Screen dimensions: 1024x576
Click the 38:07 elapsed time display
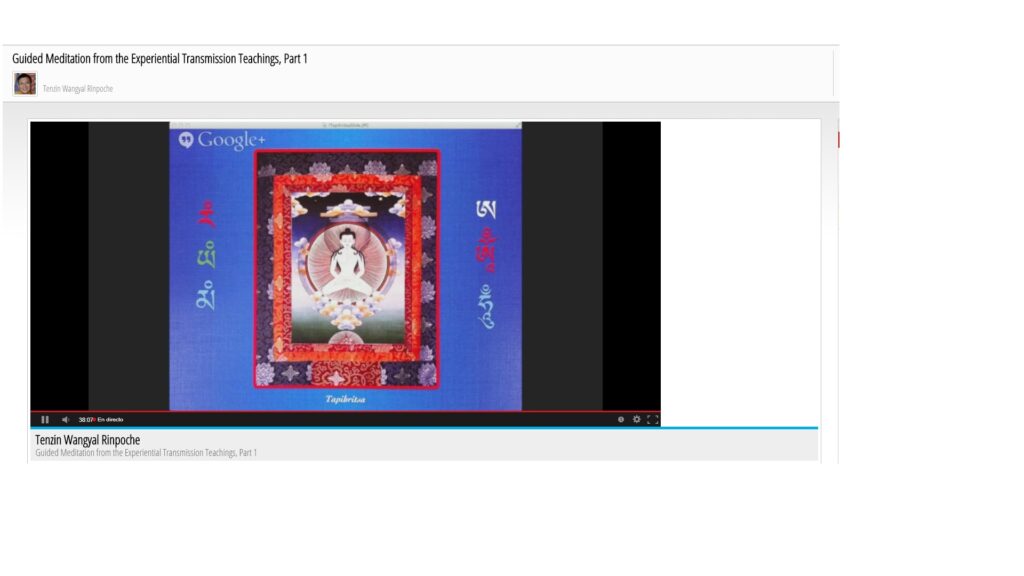86,420
